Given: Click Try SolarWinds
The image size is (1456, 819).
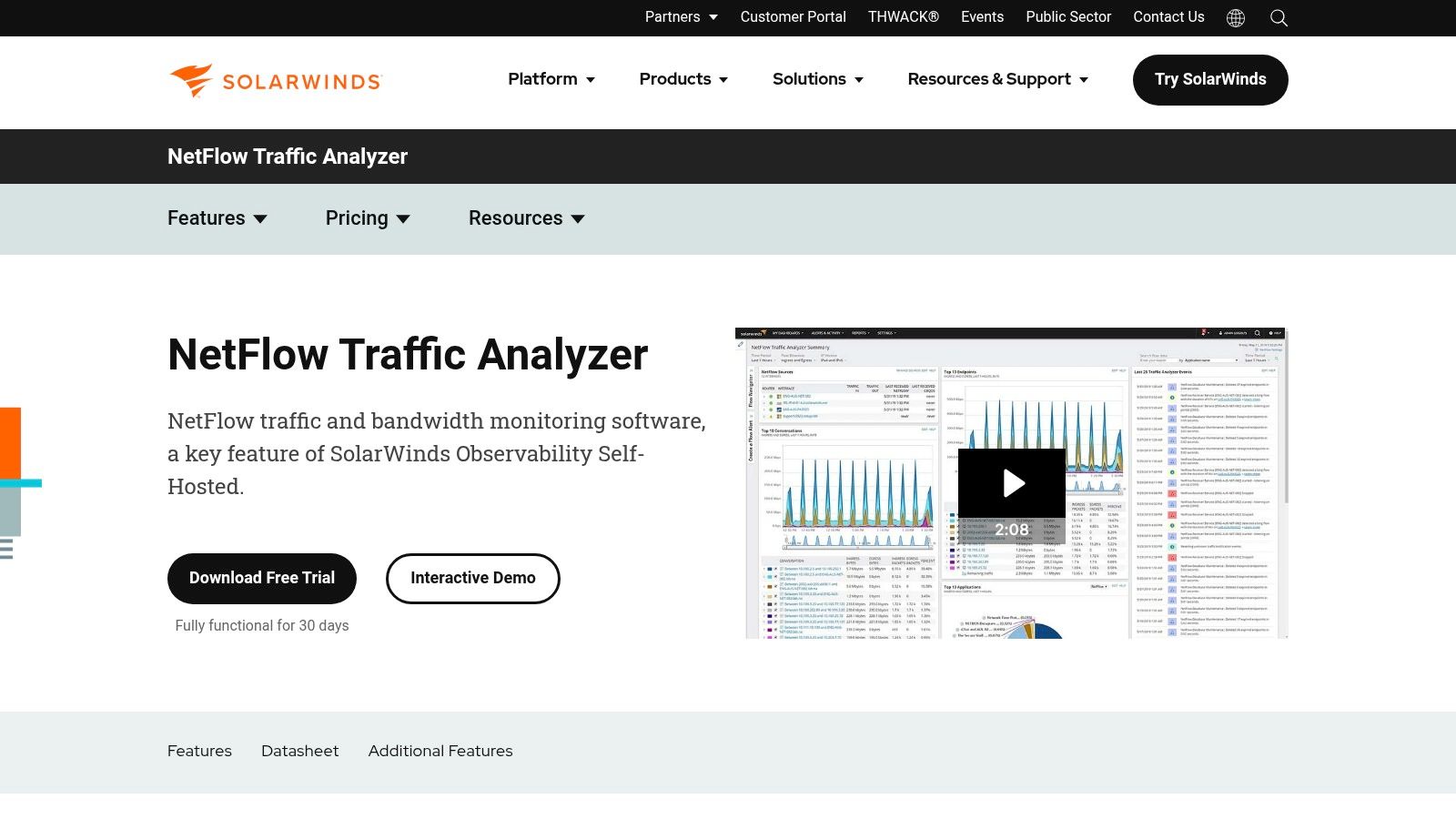Looking at the screenshot, I should [1210, 79].
